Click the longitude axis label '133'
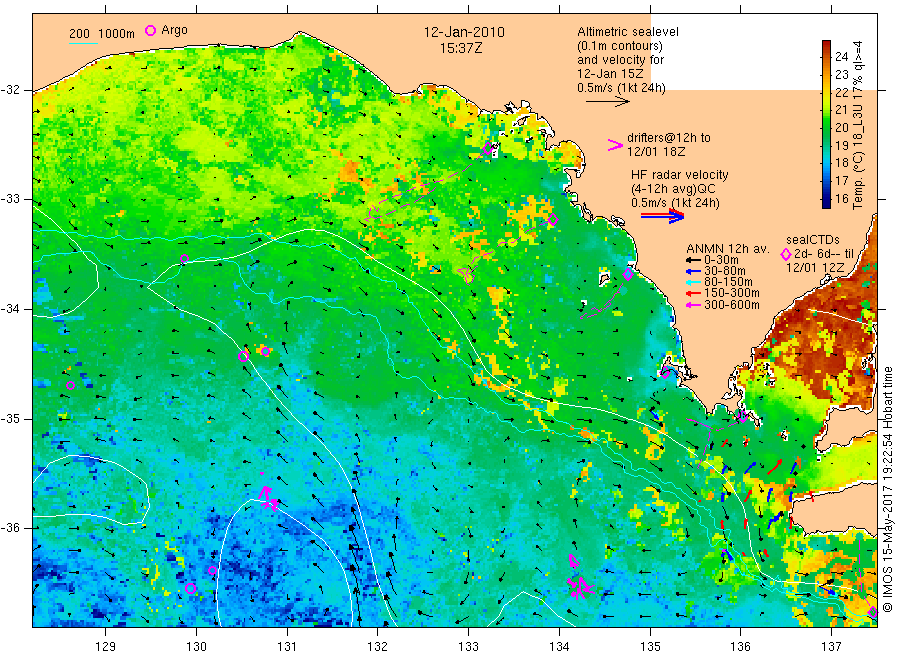This screenshot has width=900, height=660. (x=468, y=647)
